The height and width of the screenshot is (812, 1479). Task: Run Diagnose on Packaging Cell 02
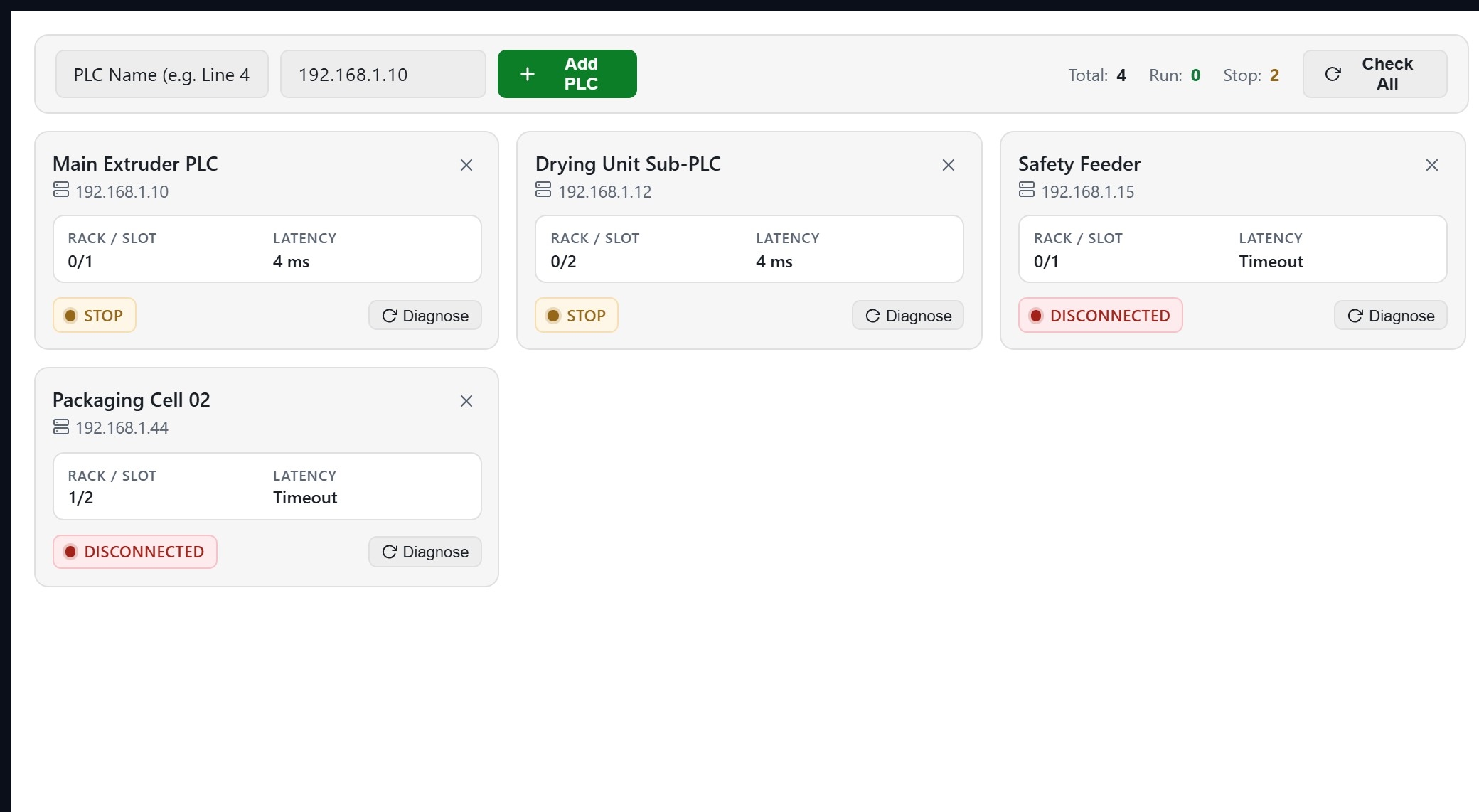coord(425,552)
